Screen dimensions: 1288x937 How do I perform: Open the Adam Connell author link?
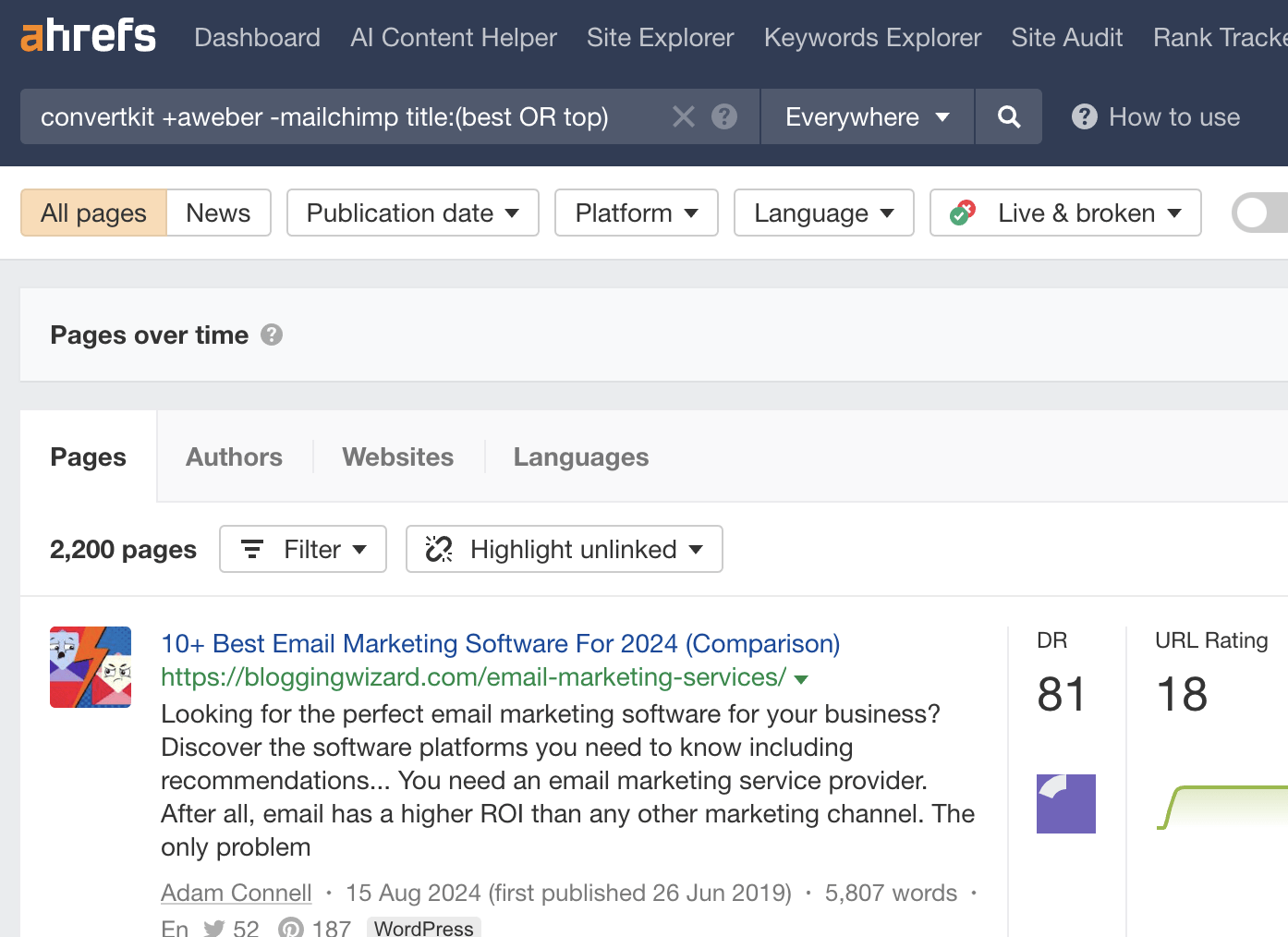coord(236,893)
